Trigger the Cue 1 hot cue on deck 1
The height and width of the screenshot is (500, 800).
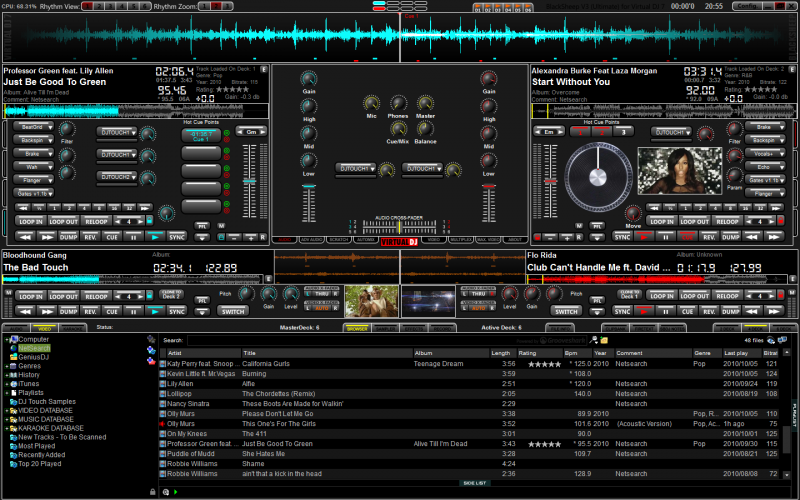point(201,136)
